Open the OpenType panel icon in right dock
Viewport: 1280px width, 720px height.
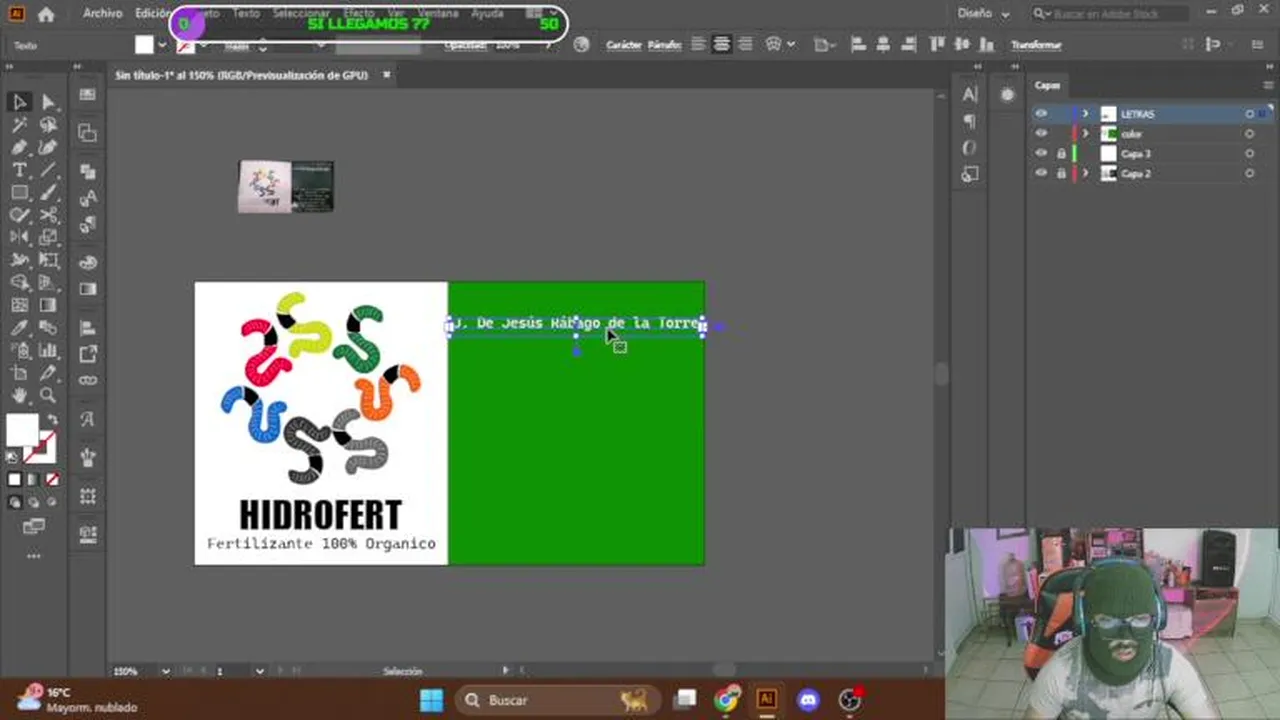[x=969, y=148]
